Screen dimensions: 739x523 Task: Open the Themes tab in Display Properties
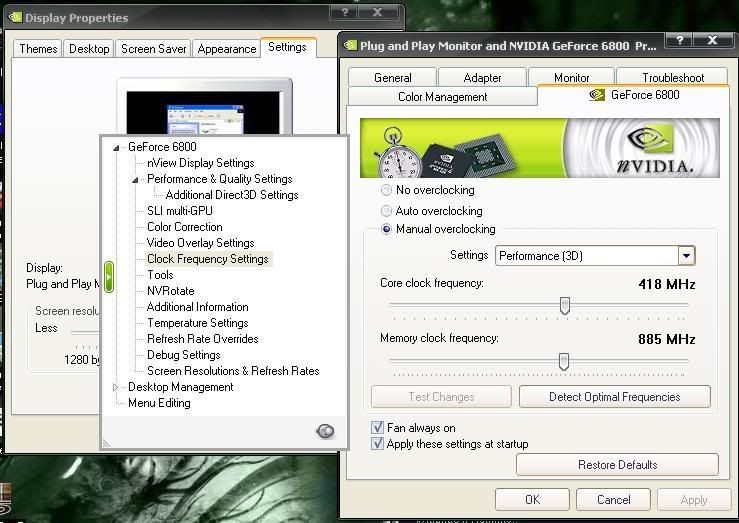[x=38, y=49]
